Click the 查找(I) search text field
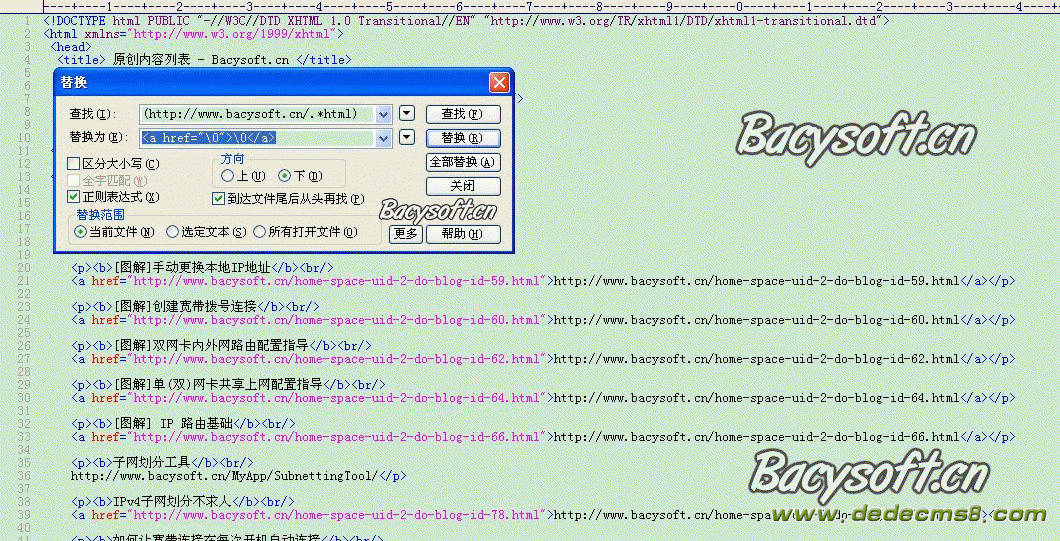 pyautogui.click(x=258, y=114)
